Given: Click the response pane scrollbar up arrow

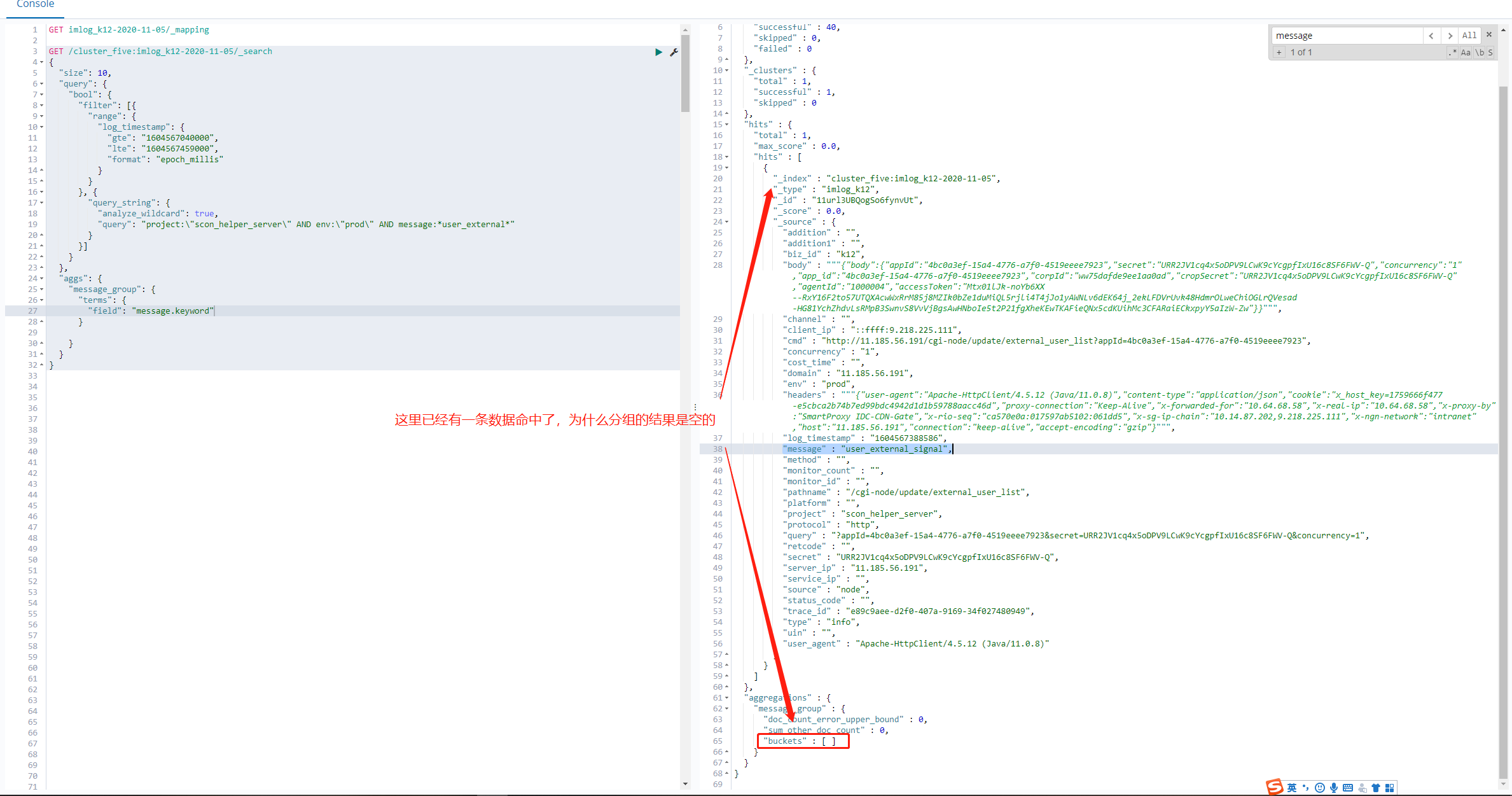Looking at the screenshot, I should click(x=1504, y=29).
